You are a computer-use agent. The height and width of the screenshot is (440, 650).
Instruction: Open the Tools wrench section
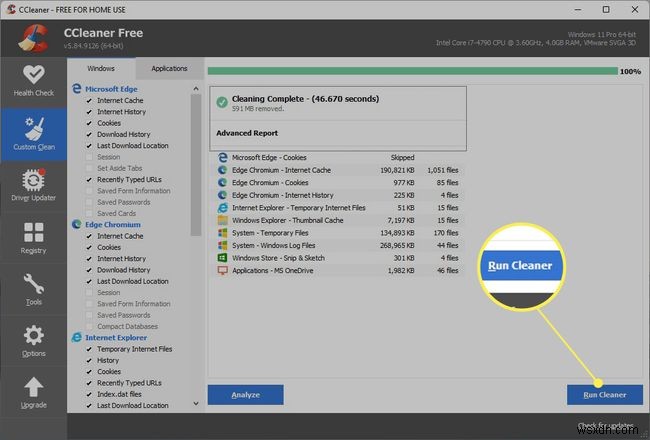34,289
